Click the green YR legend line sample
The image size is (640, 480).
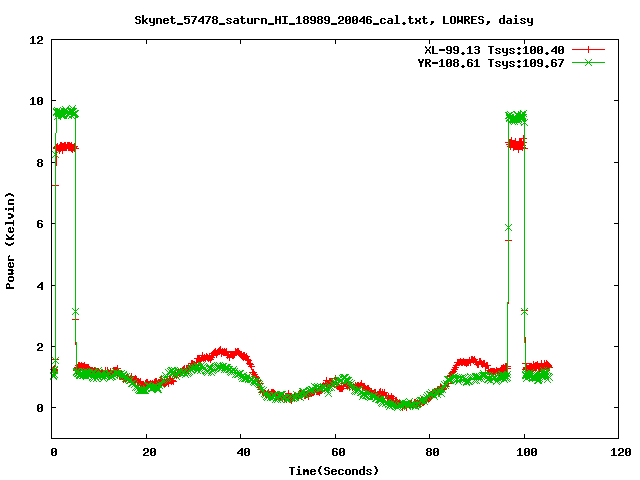588,62
